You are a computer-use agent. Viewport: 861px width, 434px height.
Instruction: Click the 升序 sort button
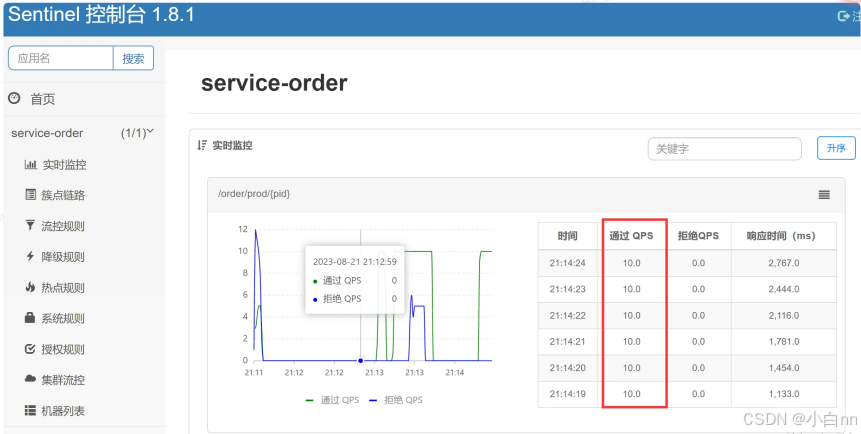pos(836,148)
